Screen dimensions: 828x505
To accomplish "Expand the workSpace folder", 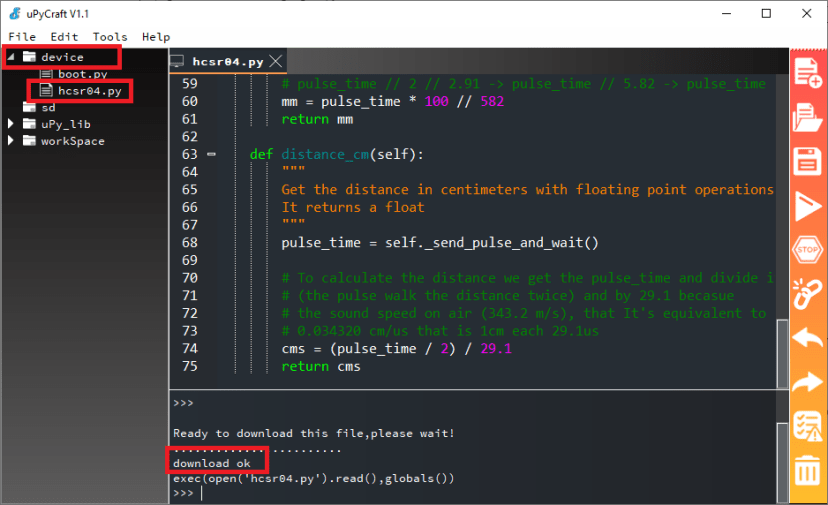I will [x=11, y=141].
